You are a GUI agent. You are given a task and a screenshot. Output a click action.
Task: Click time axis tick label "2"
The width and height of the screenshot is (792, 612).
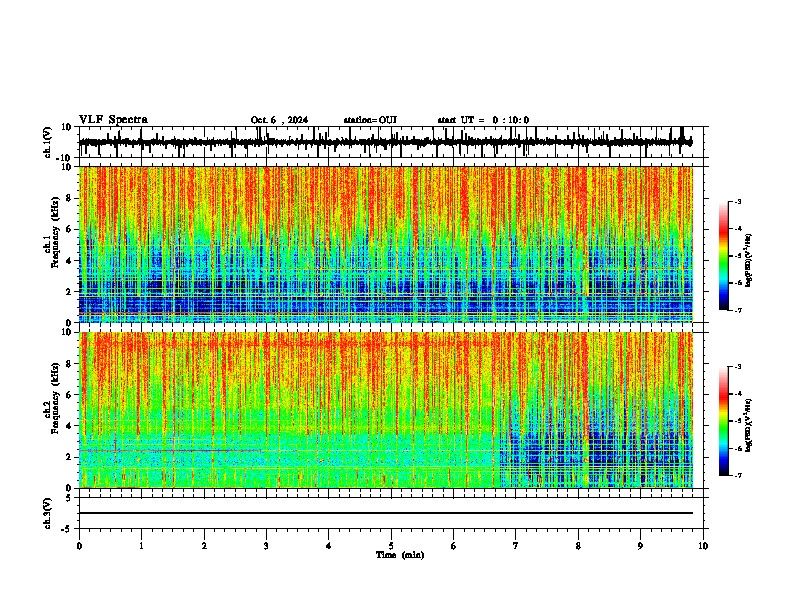[204, 546]
